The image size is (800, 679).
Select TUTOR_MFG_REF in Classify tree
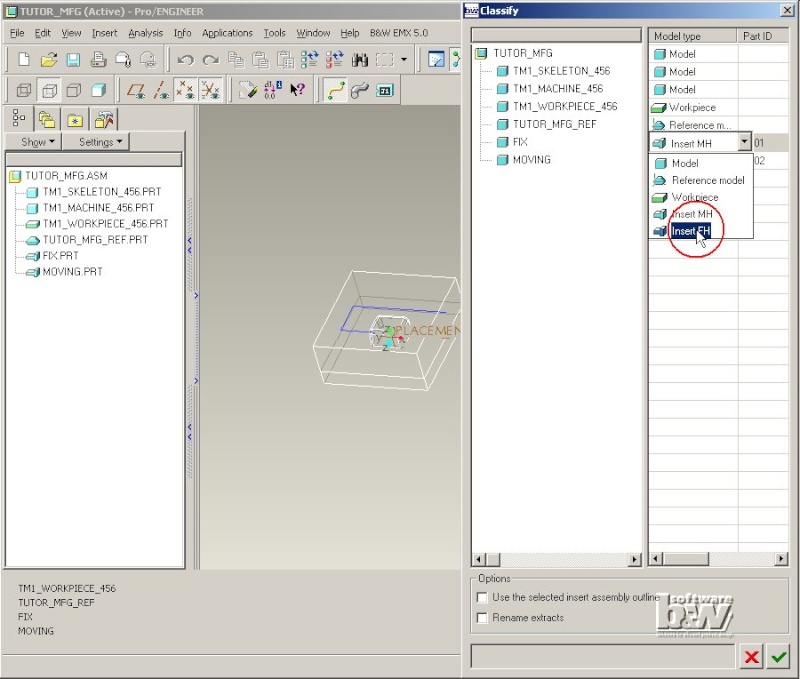[555, 124]
